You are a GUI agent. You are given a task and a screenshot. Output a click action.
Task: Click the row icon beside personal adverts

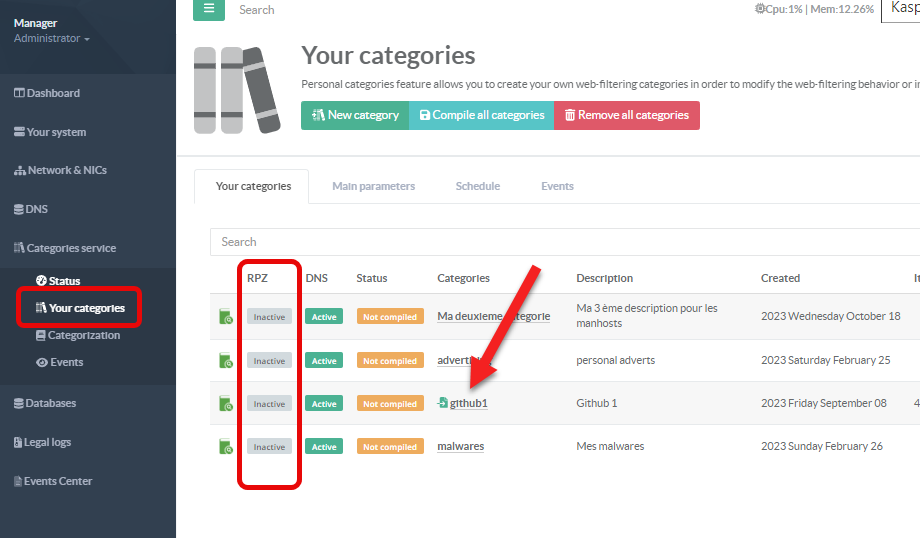coord(226,360)
